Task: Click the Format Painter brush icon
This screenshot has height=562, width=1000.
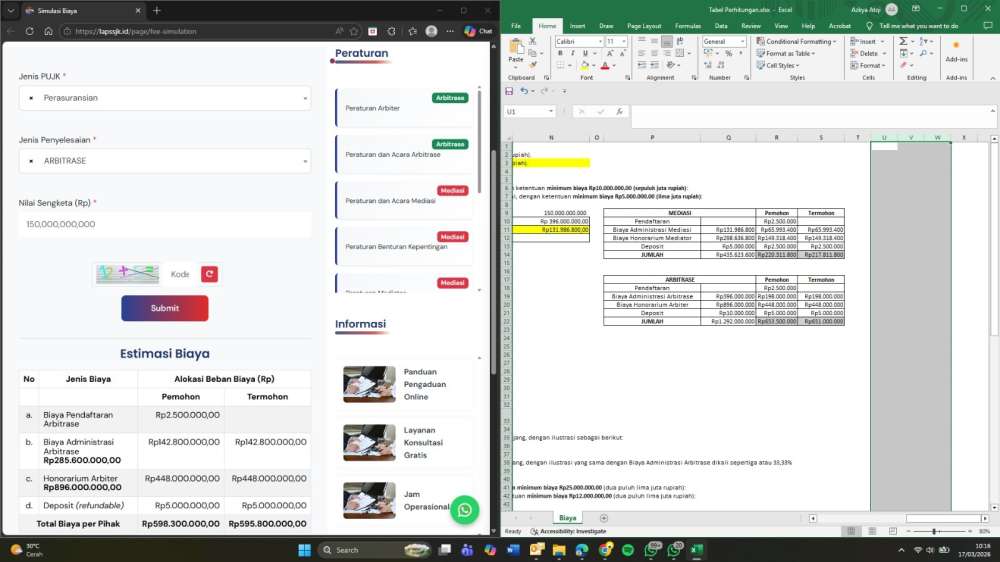Action: 533,65
